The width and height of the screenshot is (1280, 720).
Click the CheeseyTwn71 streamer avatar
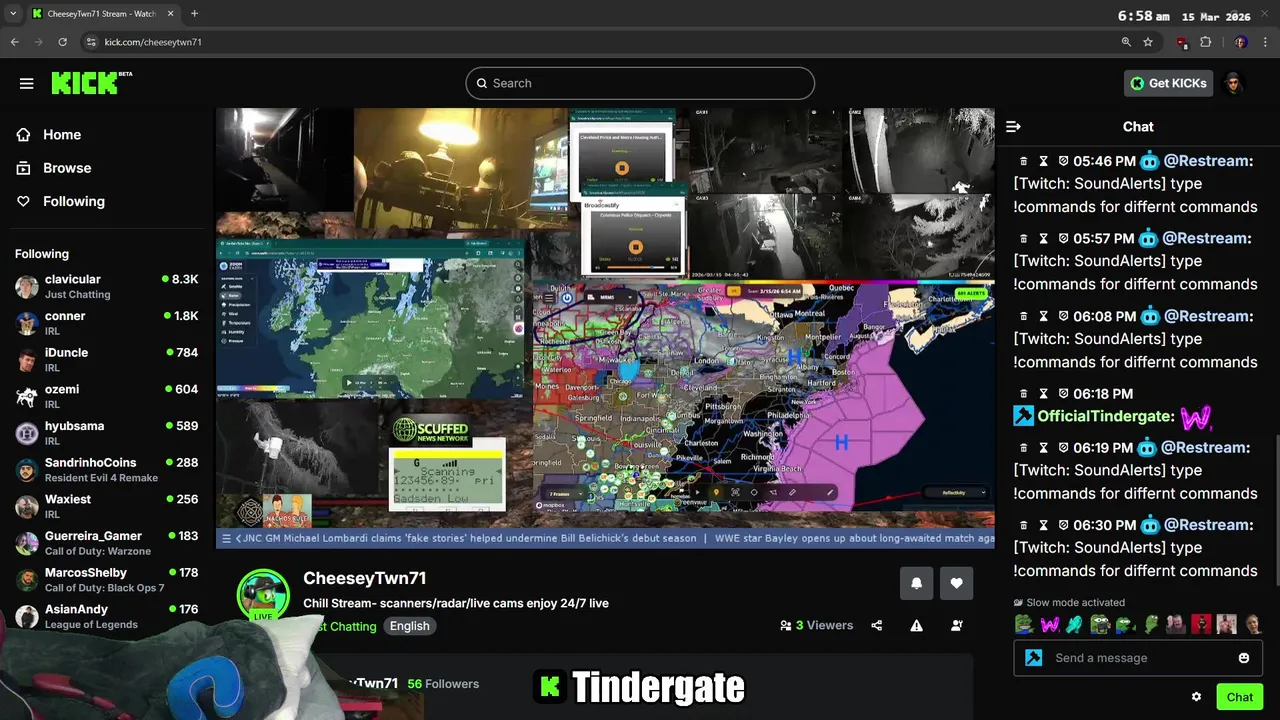point(263,595)
